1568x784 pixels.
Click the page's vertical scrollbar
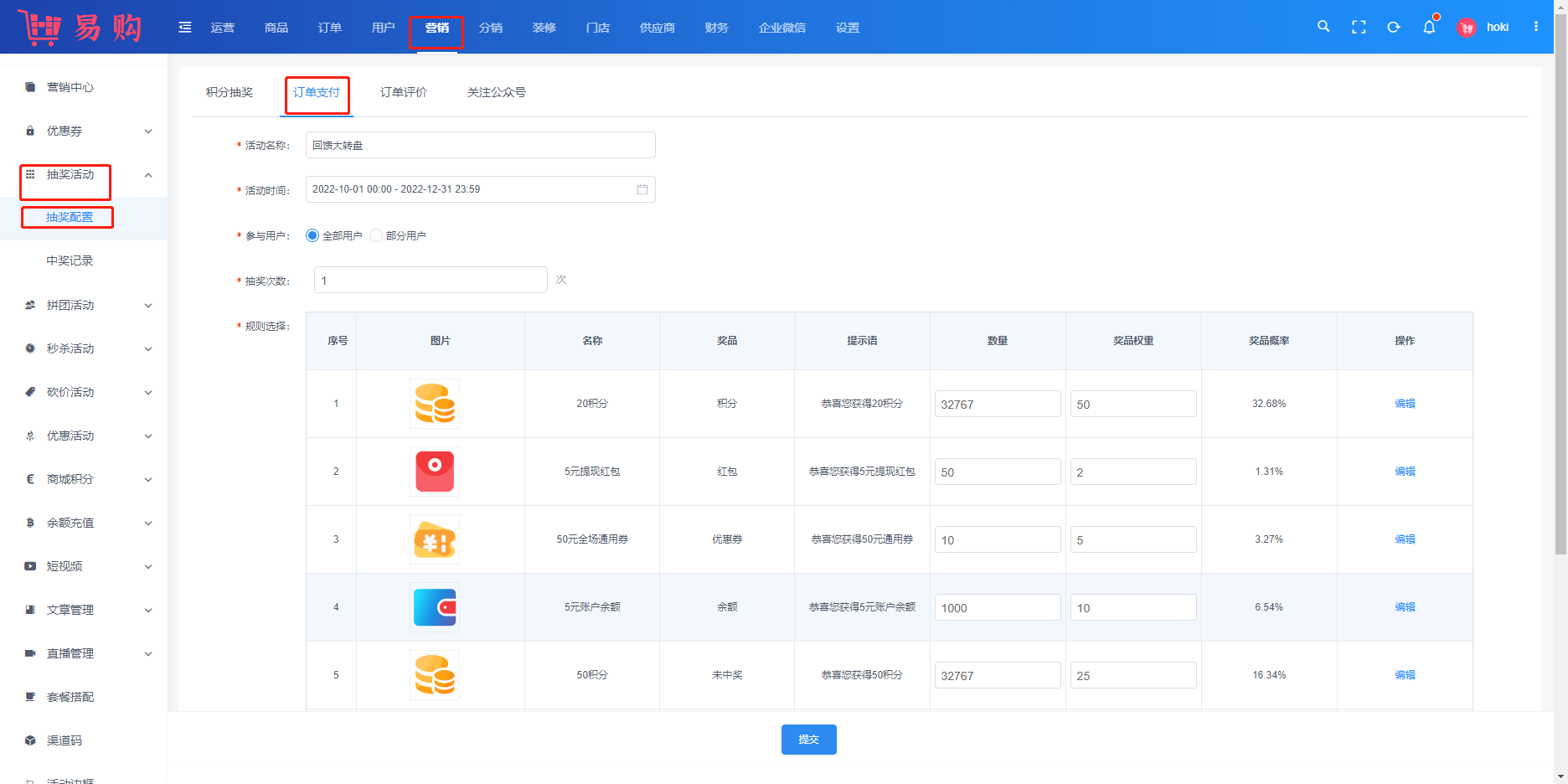click(1560, 335)
